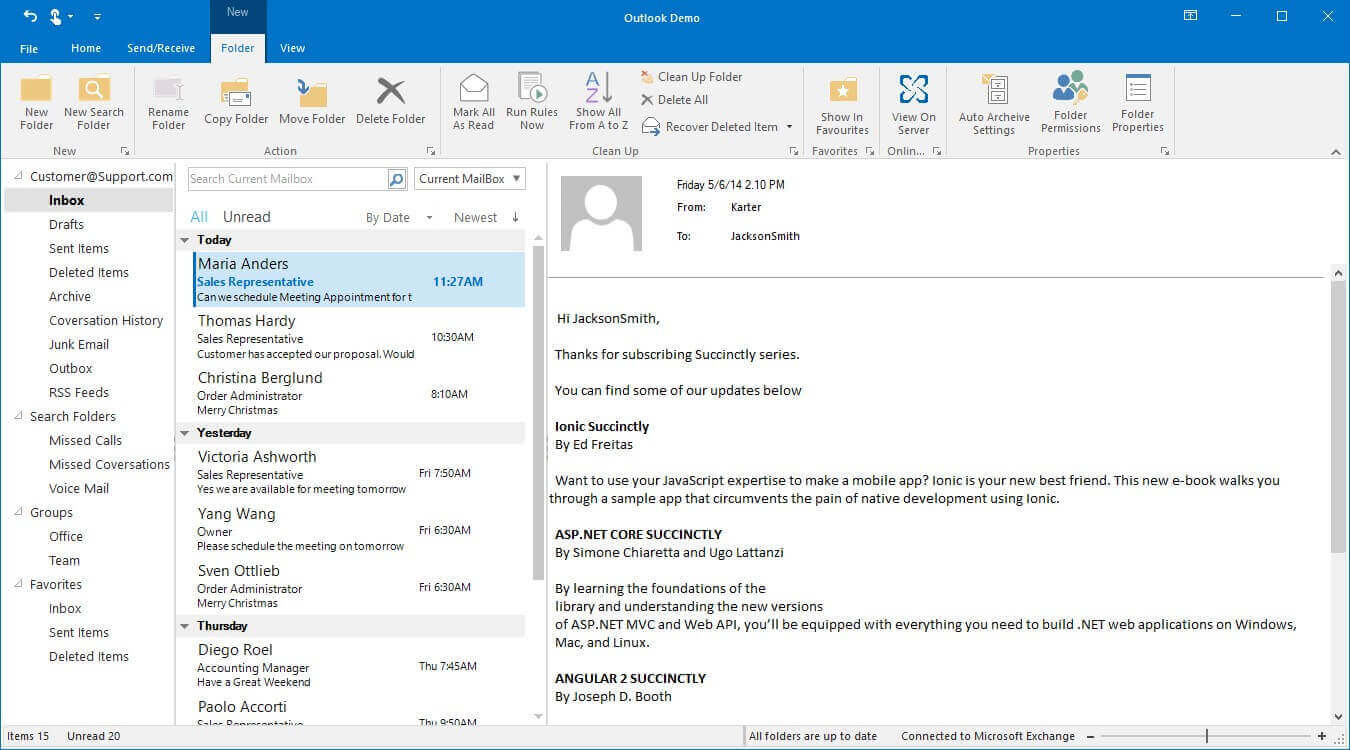Click the Run Rules Now icon
The width and height of the screenshot is (1350, 750).
[x=532, y=88]
